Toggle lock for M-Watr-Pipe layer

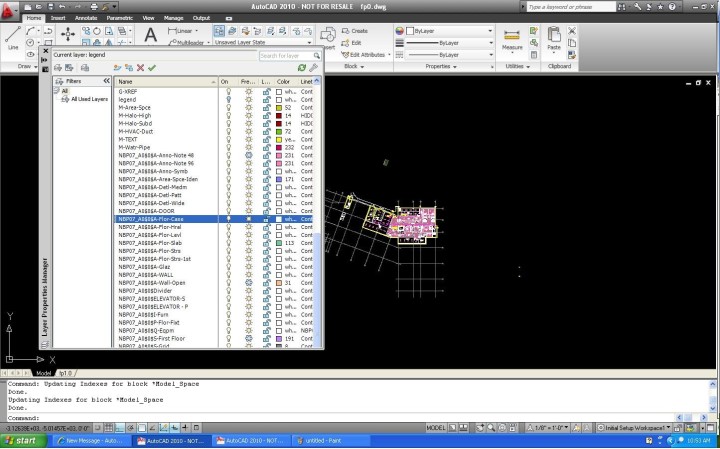coord(266,147)
